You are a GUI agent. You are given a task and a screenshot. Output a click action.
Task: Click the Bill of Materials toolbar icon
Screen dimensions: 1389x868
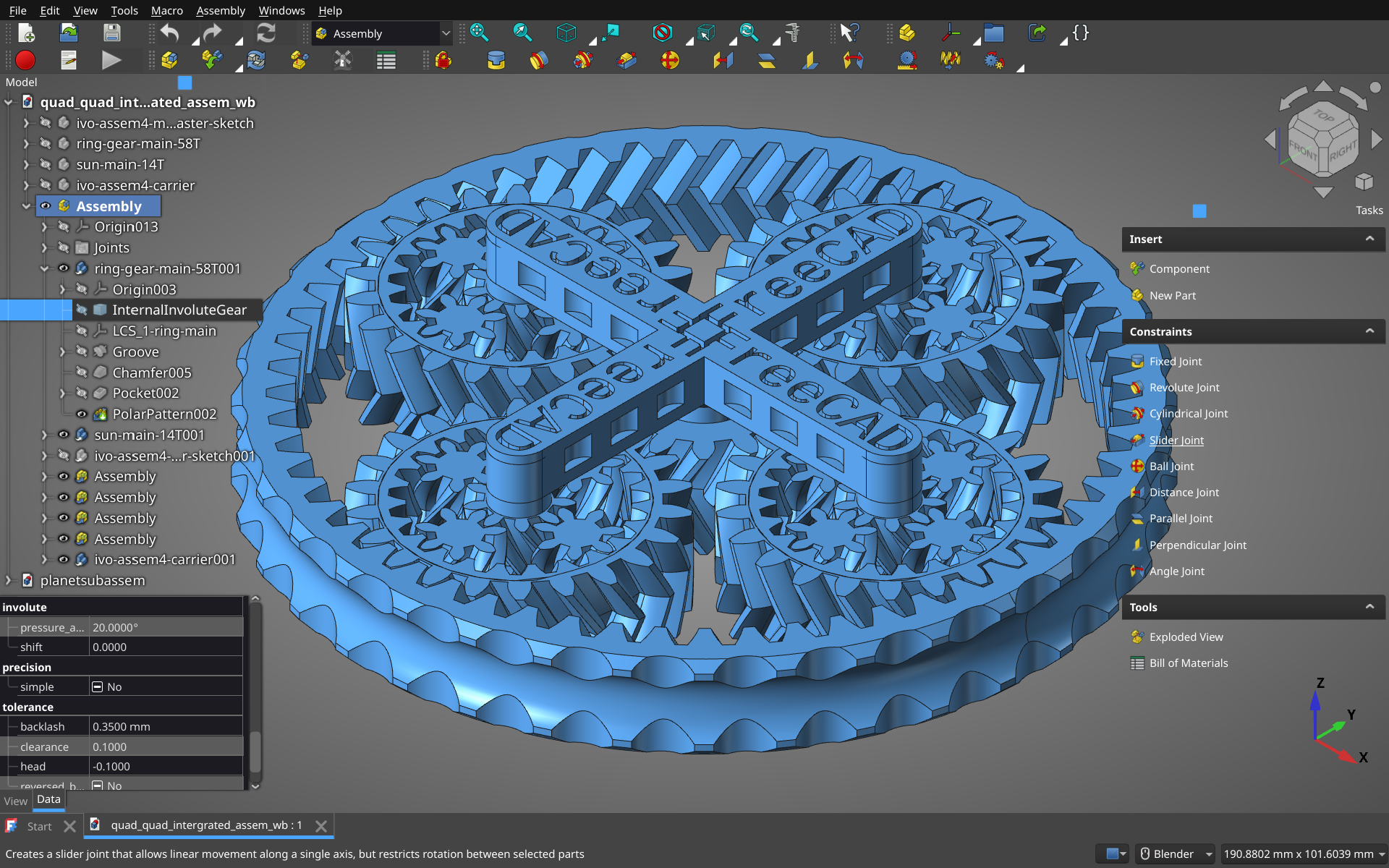tap(386, 61)
